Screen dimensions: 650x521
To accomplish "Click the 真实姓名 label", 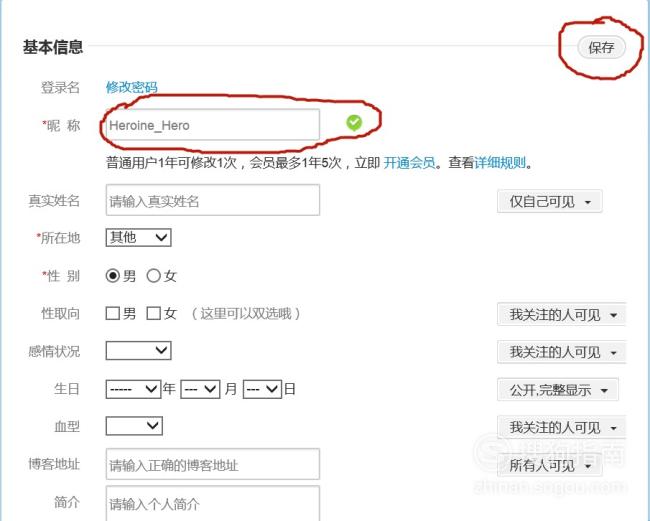I will point(54,201).
